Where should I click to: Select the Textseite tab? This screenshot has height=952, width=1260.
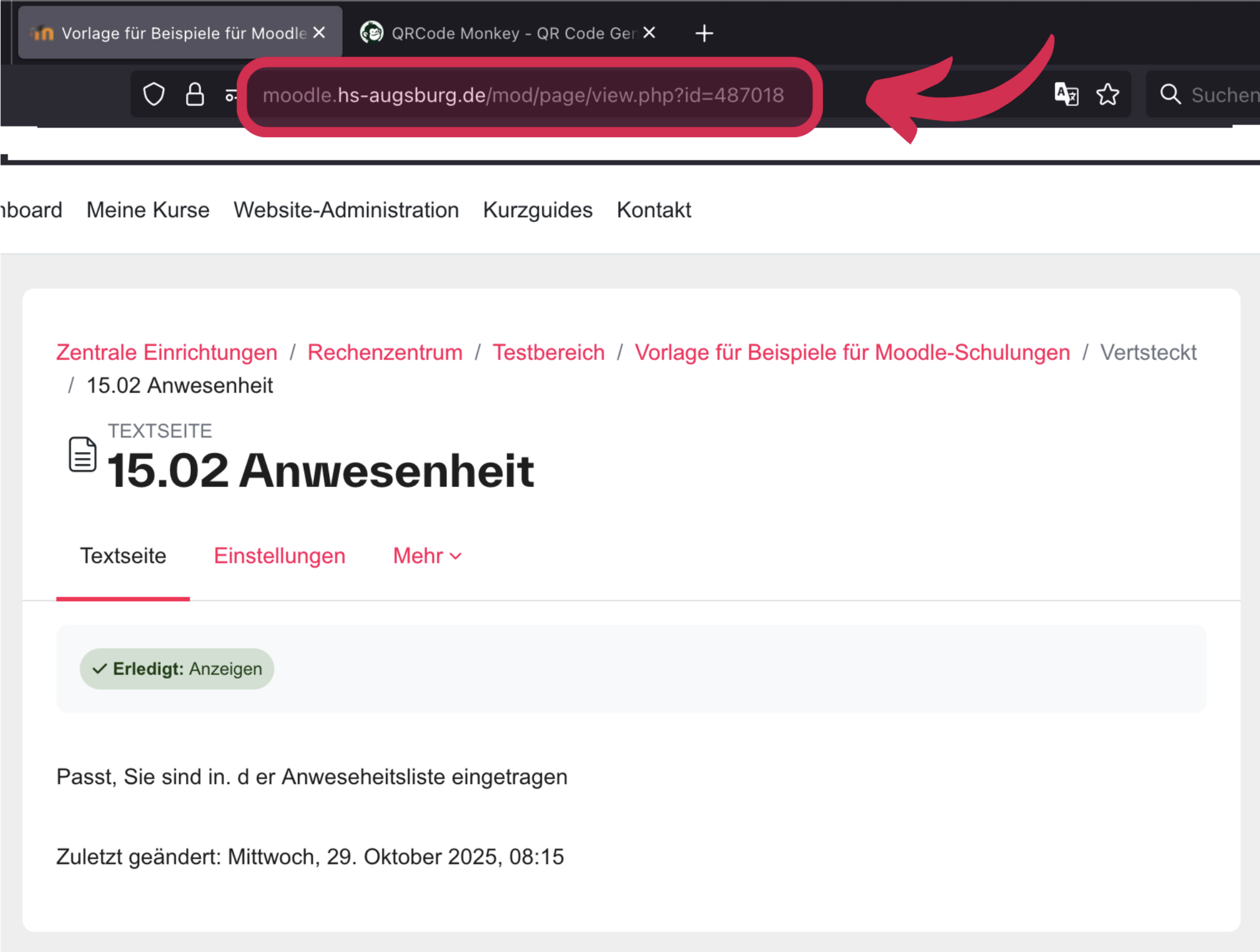123,556
